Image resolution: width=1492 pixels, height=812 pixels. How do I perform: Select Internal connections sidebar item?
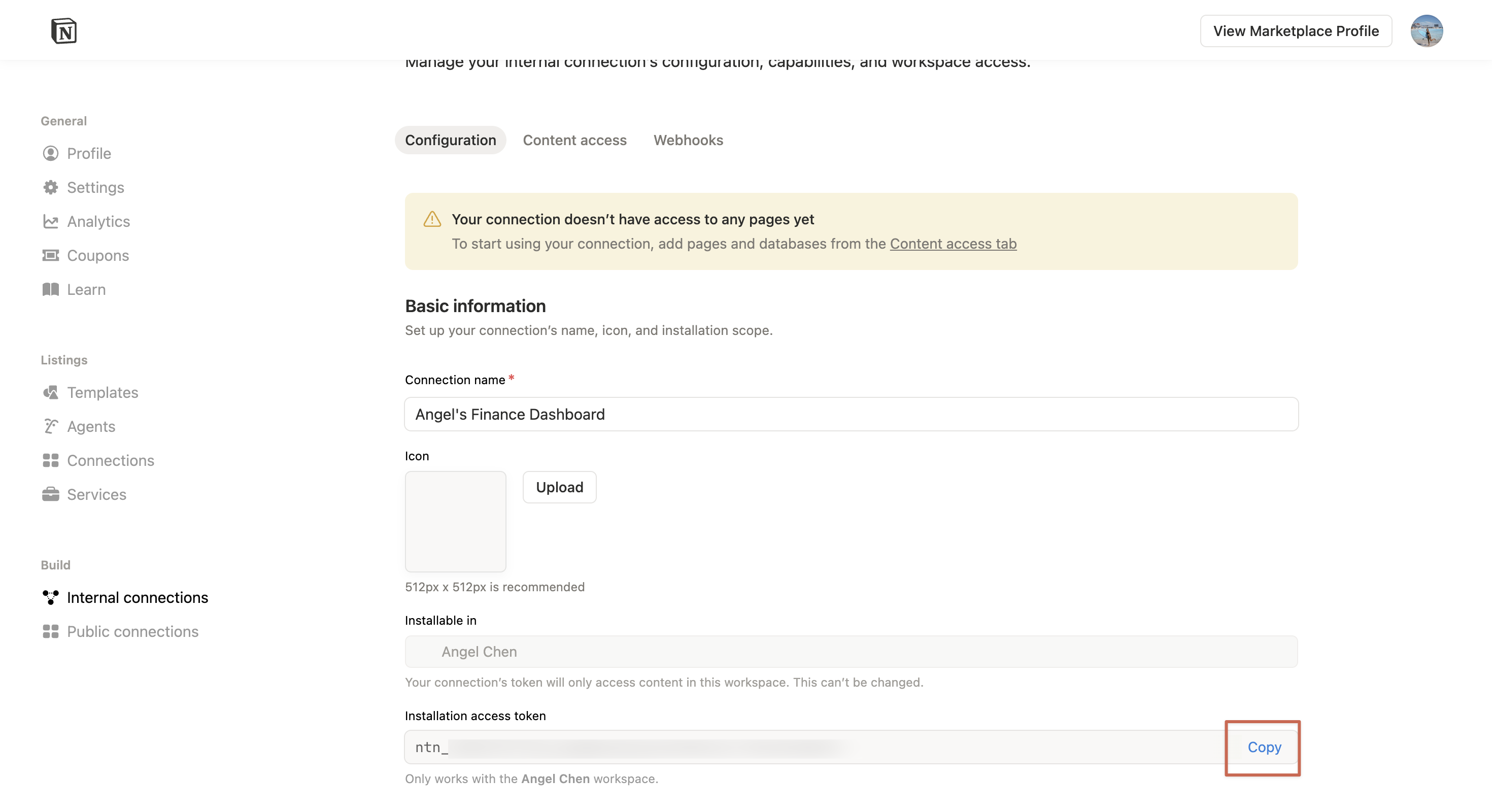pyautogui.click(x=137, y=597)
